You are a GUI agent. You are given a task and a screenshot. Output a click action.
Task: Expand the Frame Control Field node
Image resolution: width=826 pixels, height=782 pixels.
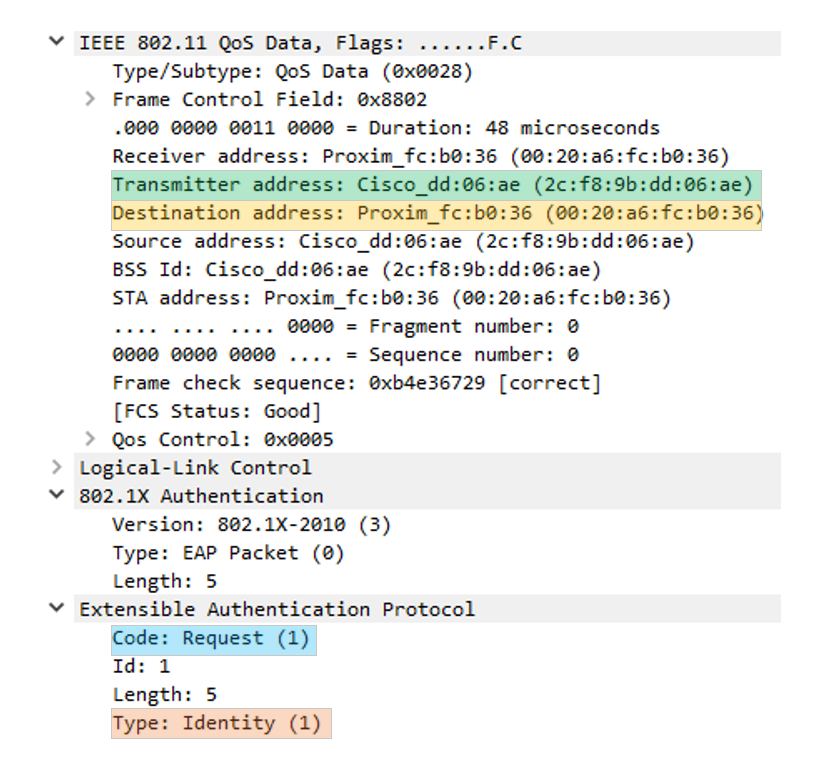(90, 99)
